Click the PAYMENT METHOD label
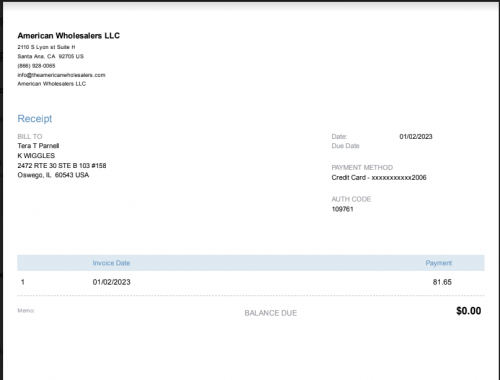 [362, 167]
